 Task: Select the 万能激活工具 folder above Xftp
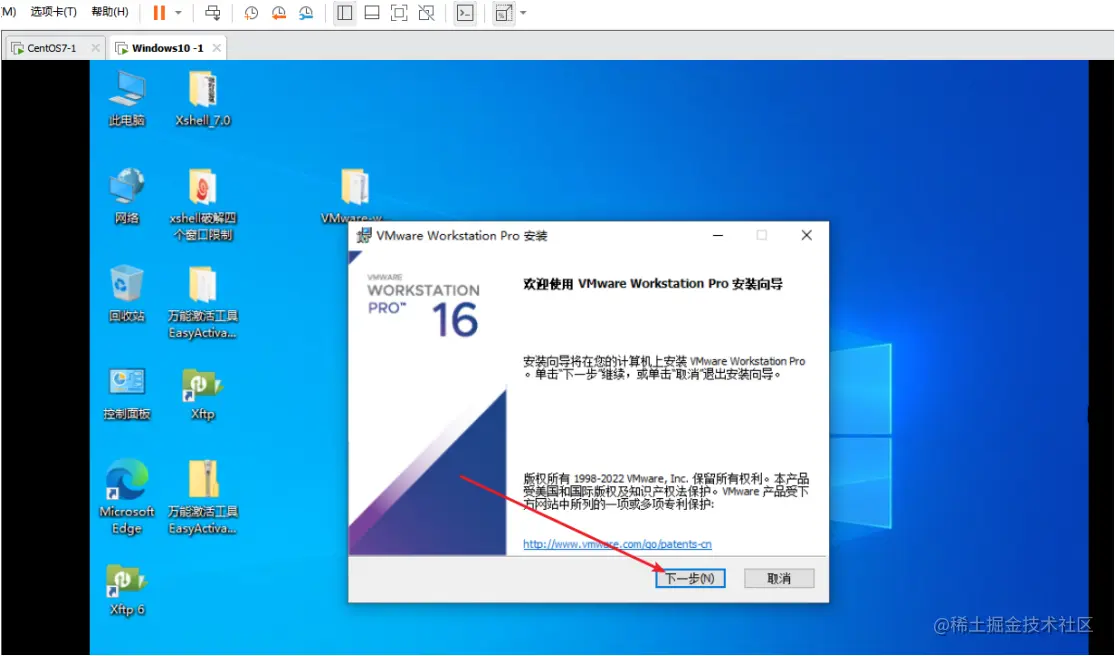(x=203, y=302)
